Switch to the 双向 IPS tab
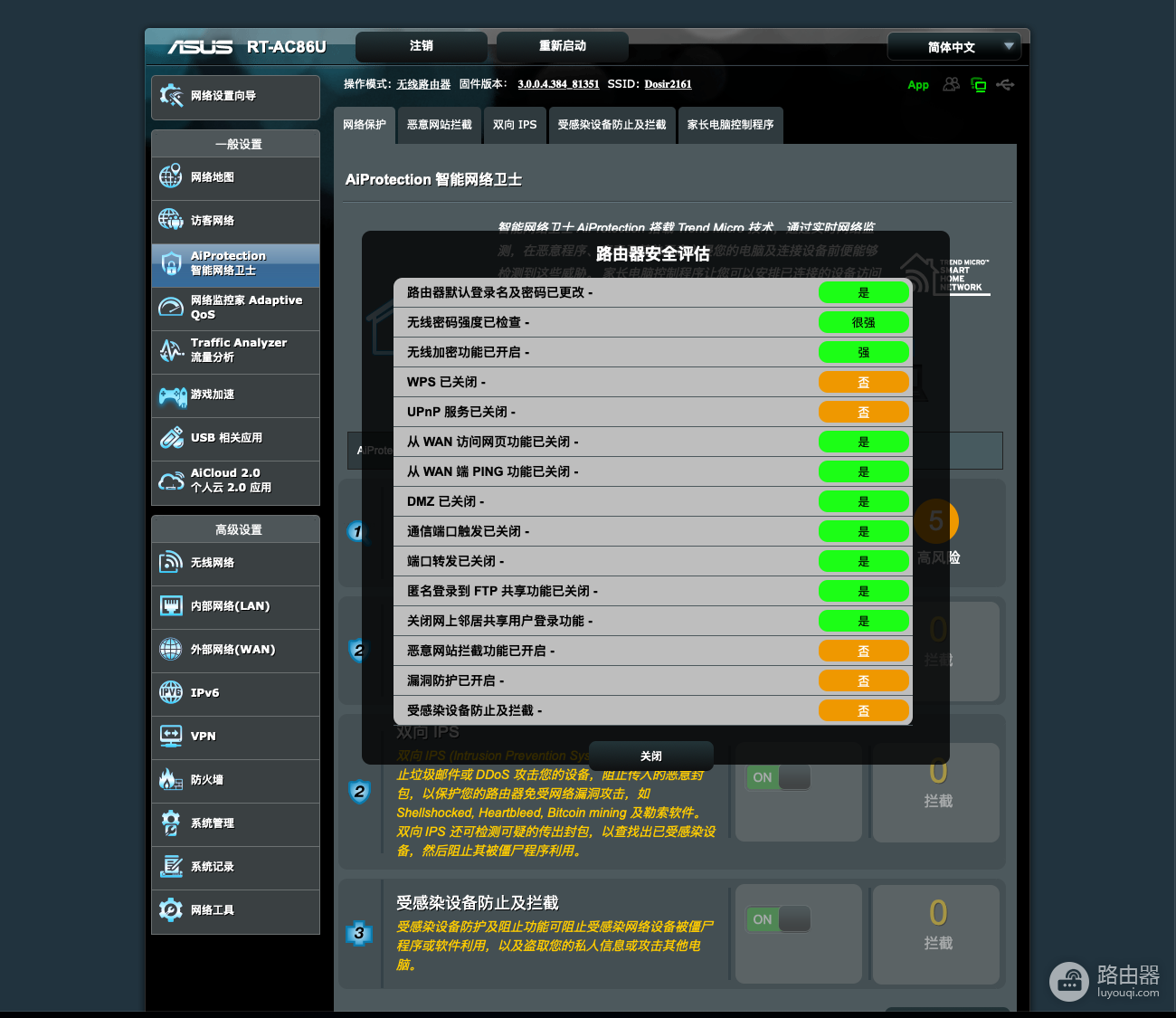 pyautogui.click(x=515, y=125)
